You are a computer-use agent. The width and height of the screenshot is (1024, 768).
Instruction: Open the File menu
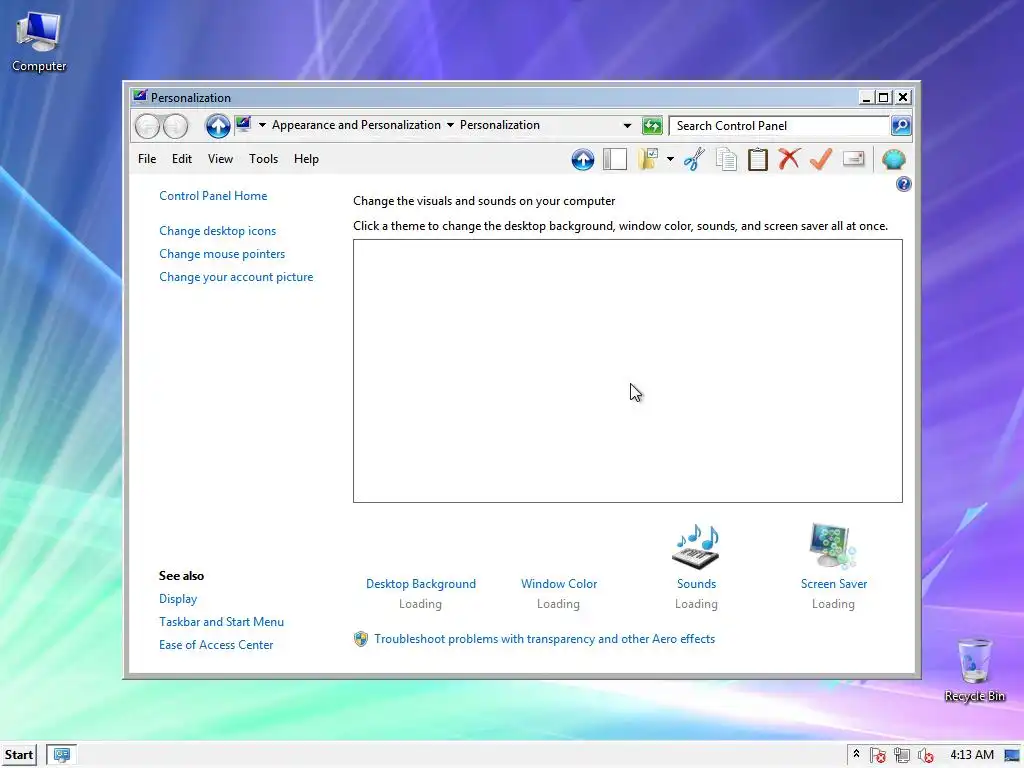147,159
